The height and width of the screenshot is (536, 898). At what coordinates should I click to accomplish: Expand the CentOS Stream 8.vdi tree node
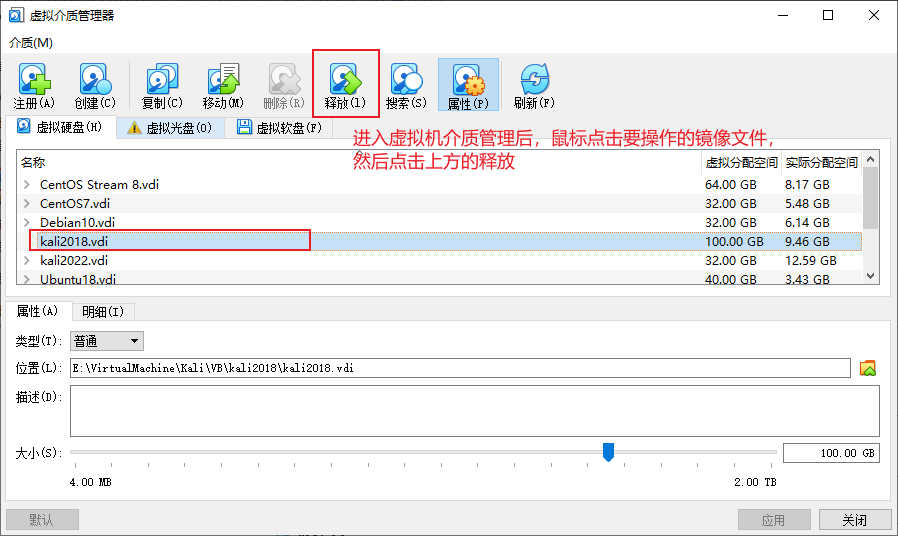[27, 185]
